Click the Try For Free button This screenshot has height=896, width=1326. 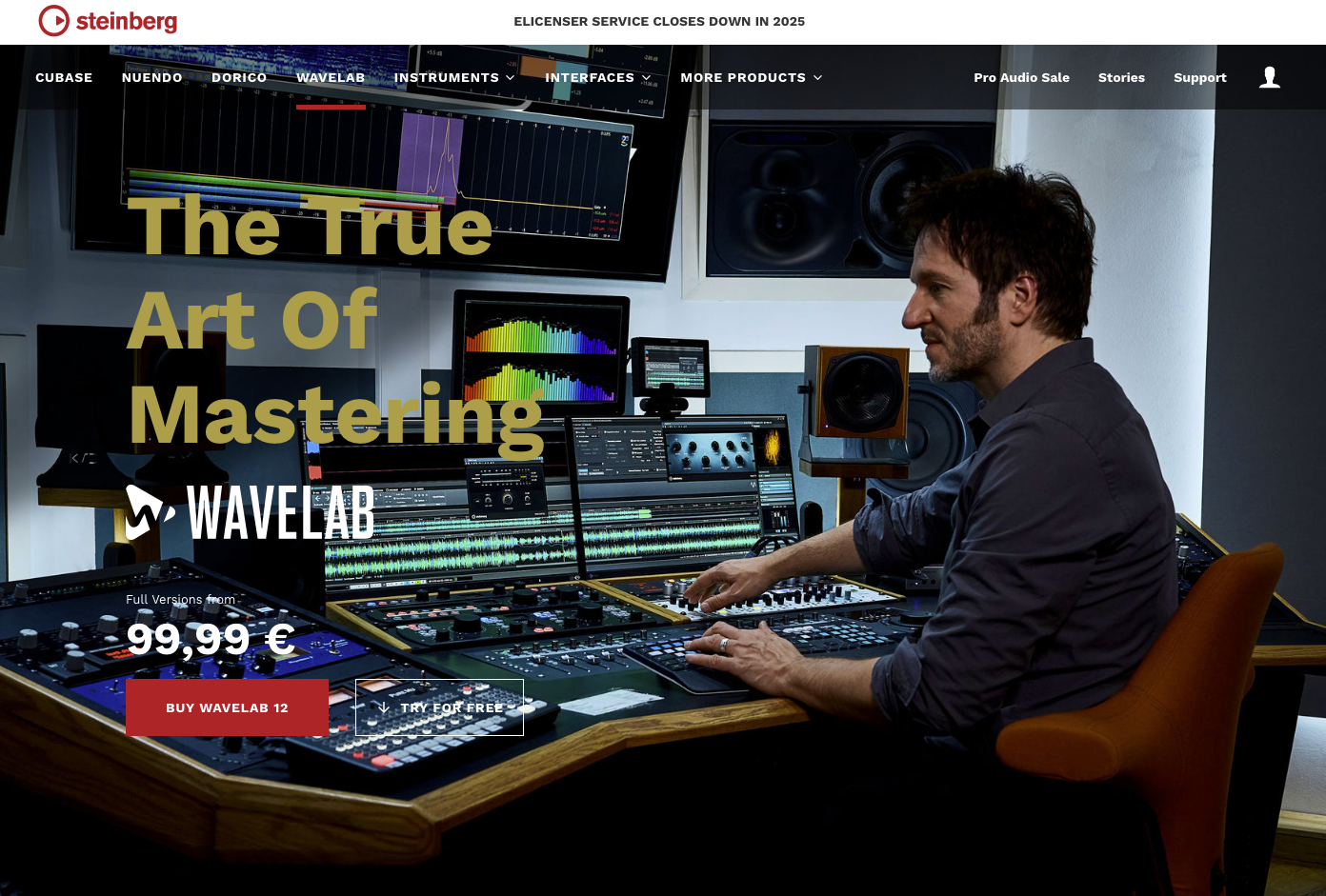click(x=439, y=707)
